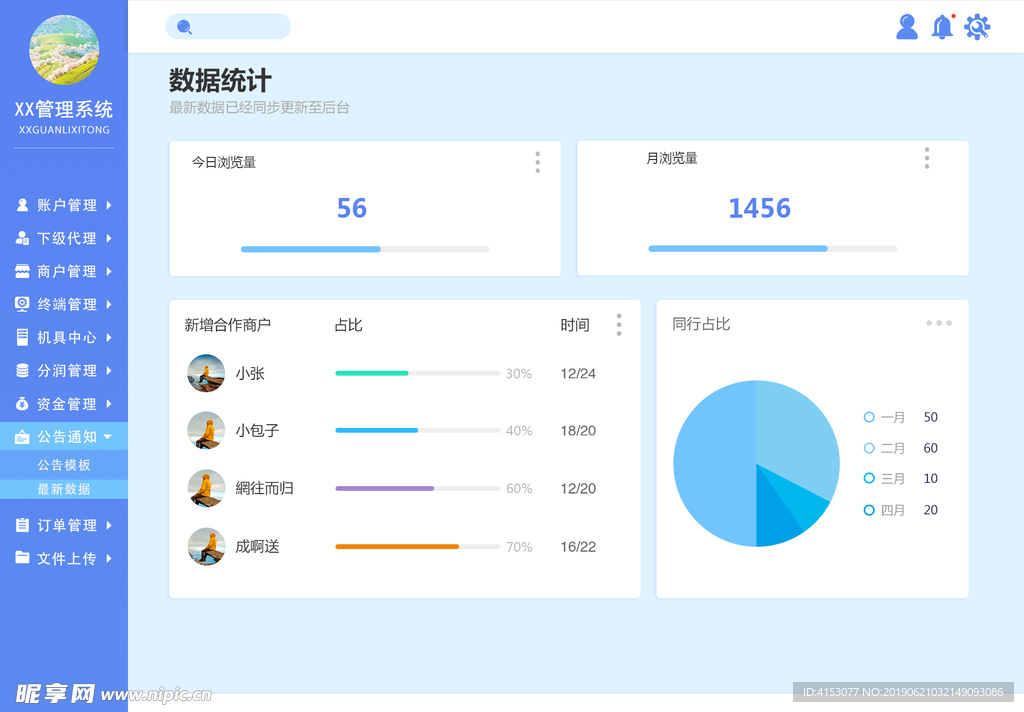Toggle the 三月 legend marker
The image size is (1024, 712).
click(x=869, y=478)
